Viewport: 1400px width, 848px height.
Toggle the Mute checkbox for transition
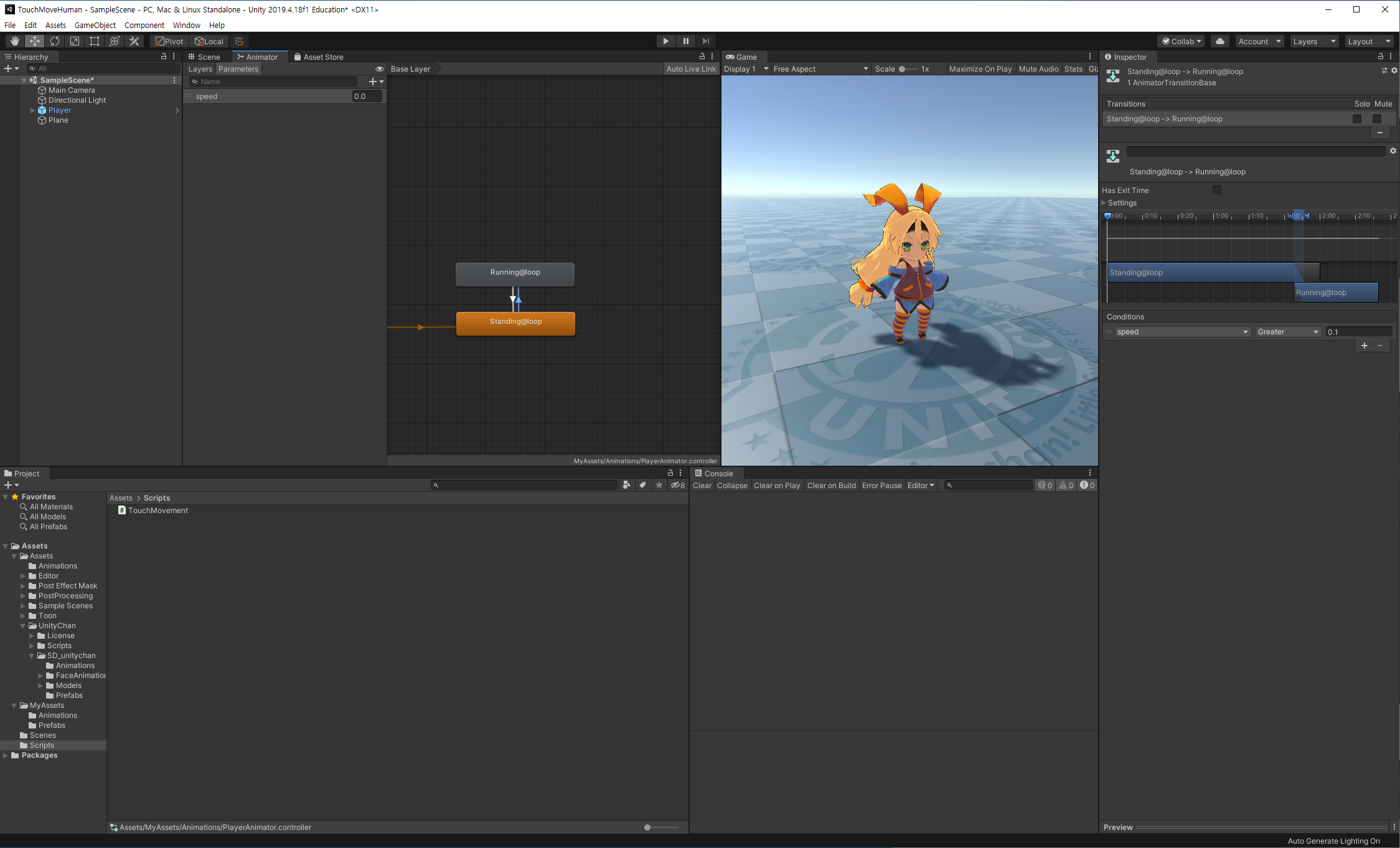pos(1376,119)
